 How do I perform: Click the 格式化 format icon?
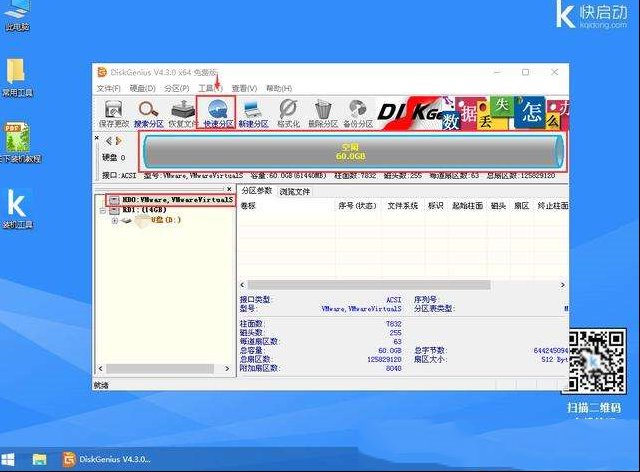[x=288, y=113]
